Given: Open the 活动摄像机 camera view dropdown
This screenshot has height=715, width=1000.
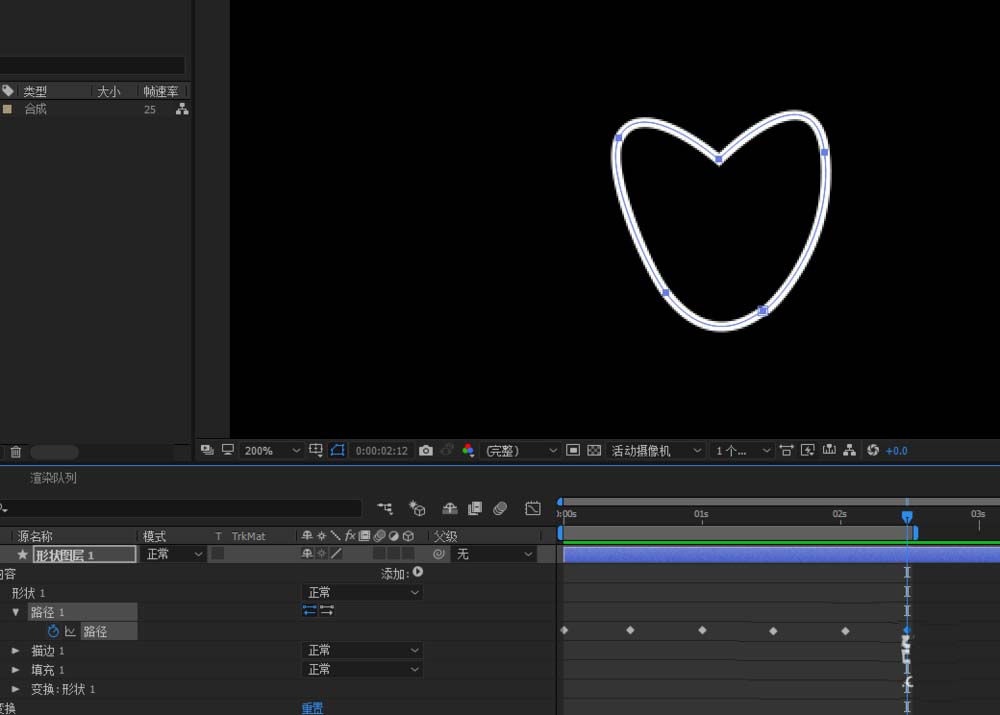Looking at the screenshot, I should (656, 451).
